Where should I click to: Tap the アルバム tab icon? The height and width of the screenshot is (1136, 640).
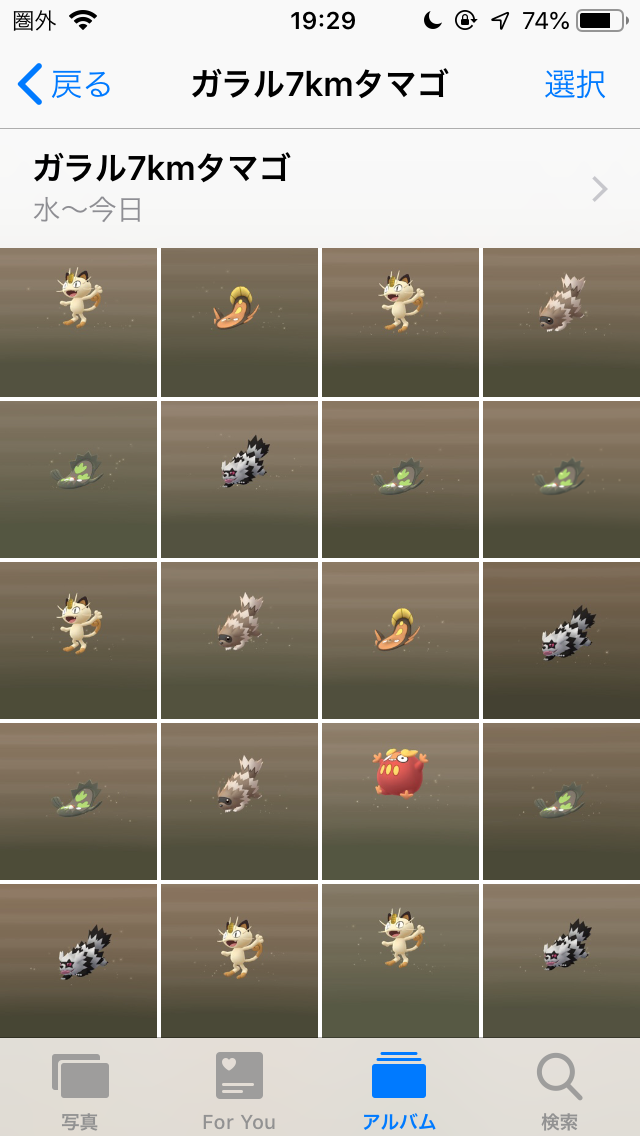coord(399,1076)
